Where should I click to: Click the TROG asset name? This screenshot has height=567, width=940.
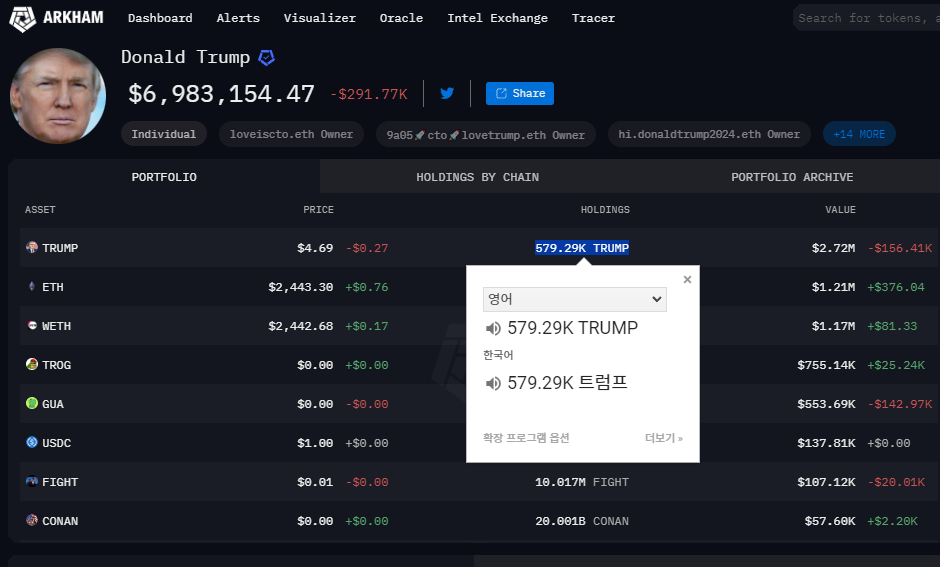click(56, 365)
